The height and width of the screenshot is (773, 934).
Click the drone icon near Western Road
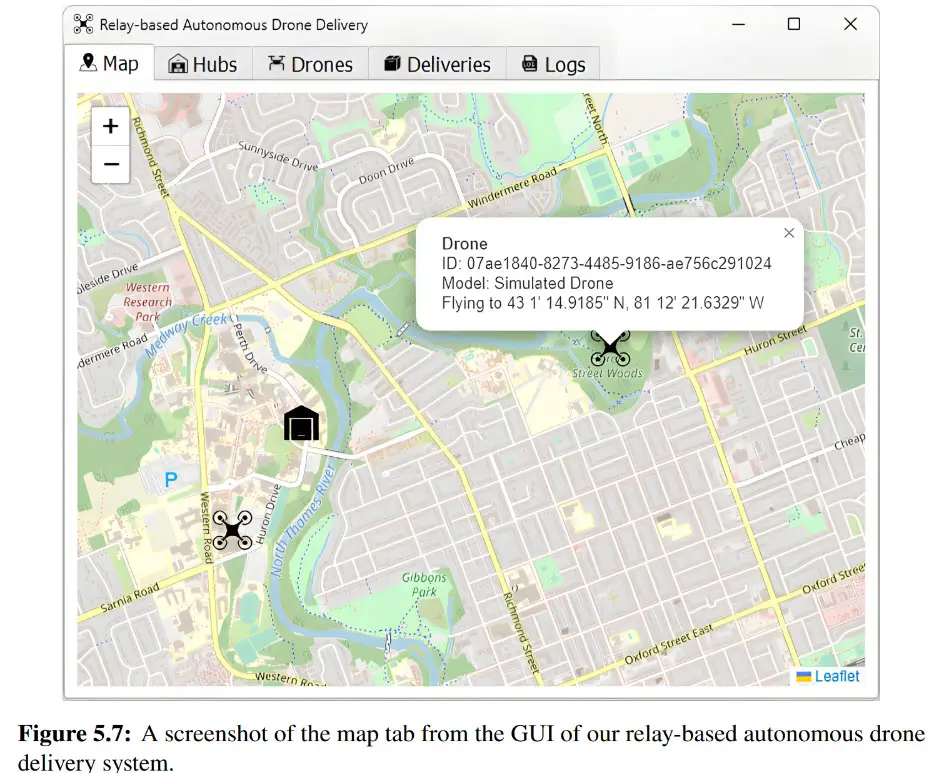(x=232, y=530)
